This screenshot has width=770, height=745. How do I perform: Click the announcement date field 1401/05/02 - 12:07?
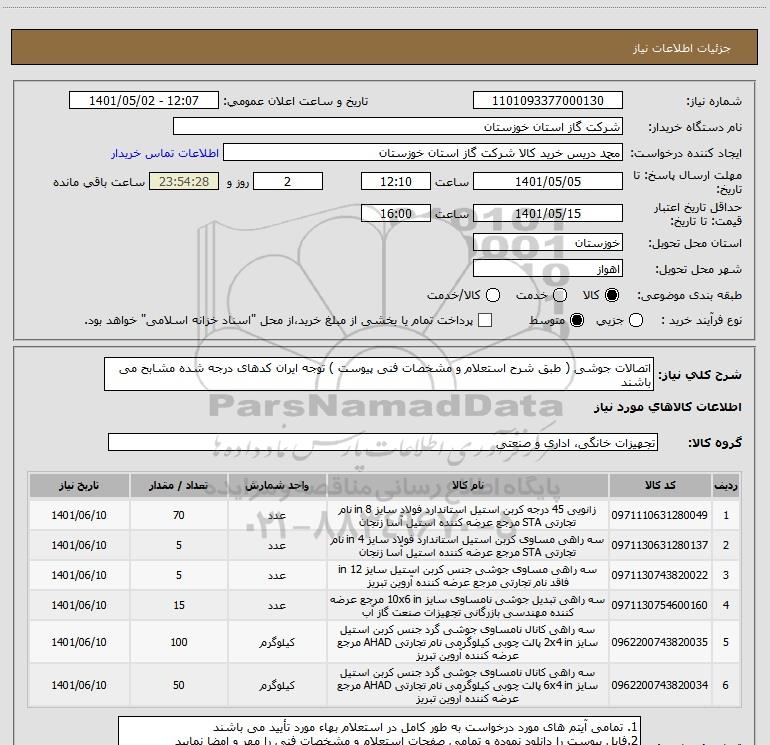[x=144, y=101]
